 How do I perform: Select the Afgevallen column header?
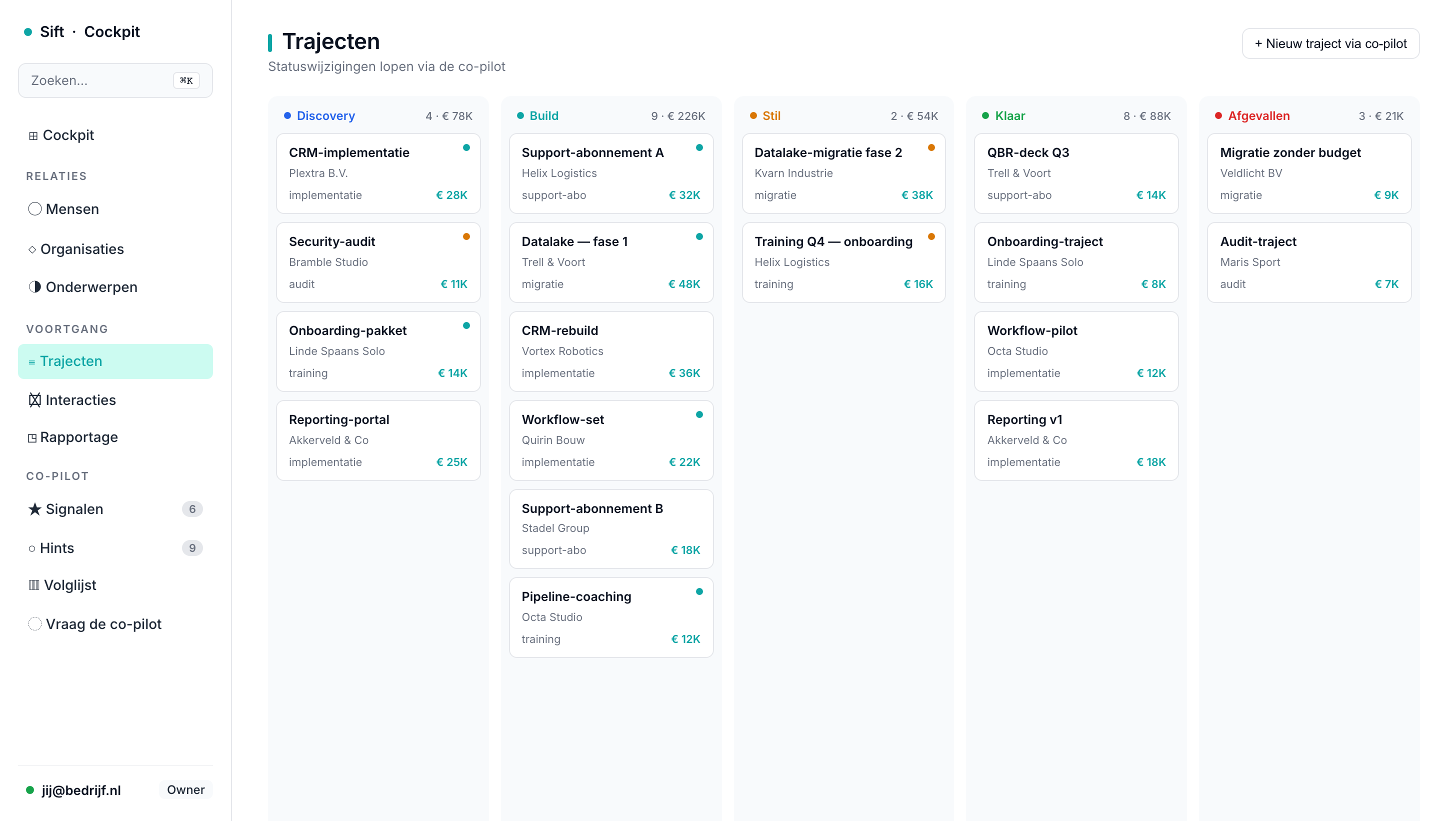click(x=1258, y=116)
